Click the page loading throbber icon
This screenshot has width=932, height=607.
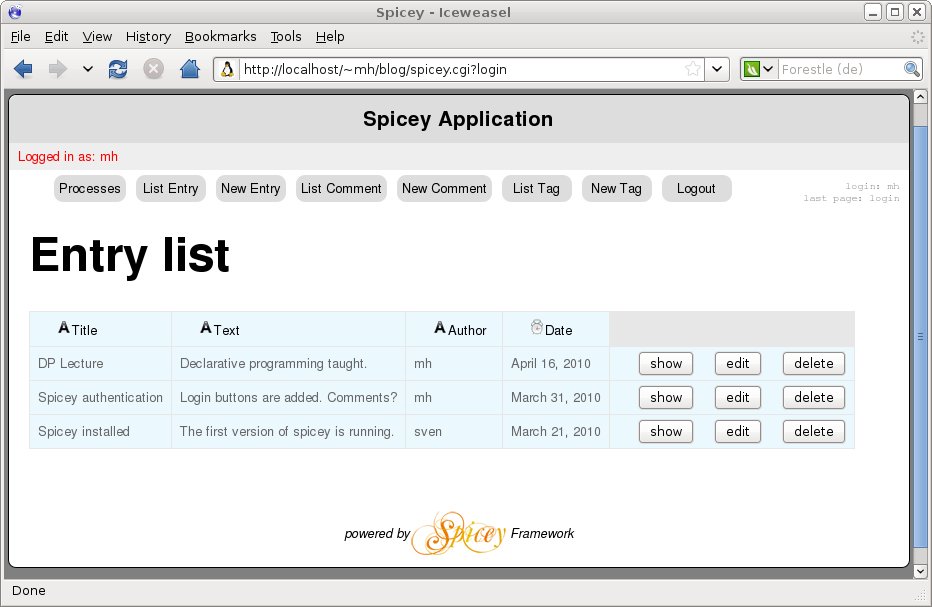click(x=918, y=37)
